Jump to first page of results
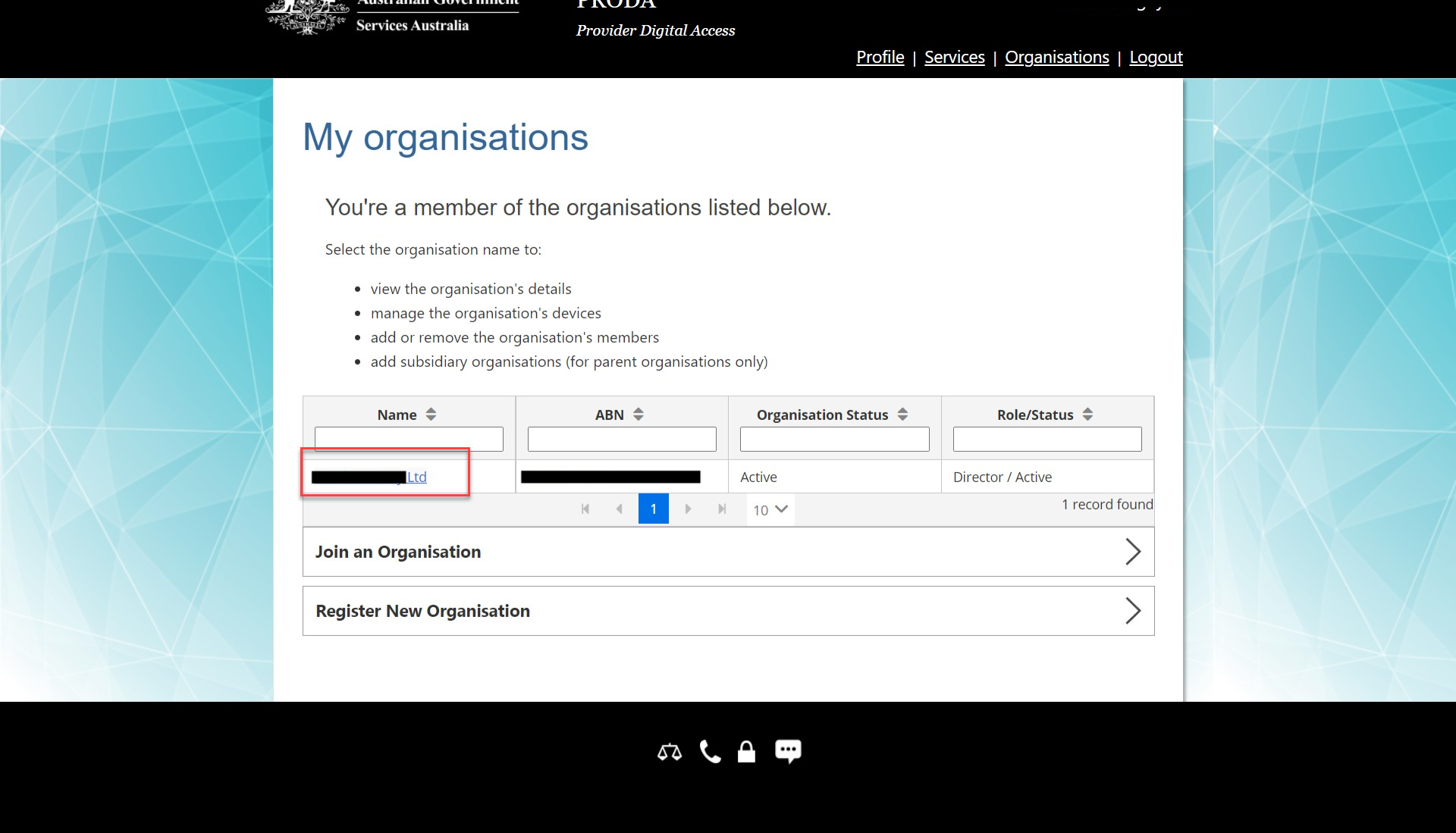 click(x=585, y=509)
